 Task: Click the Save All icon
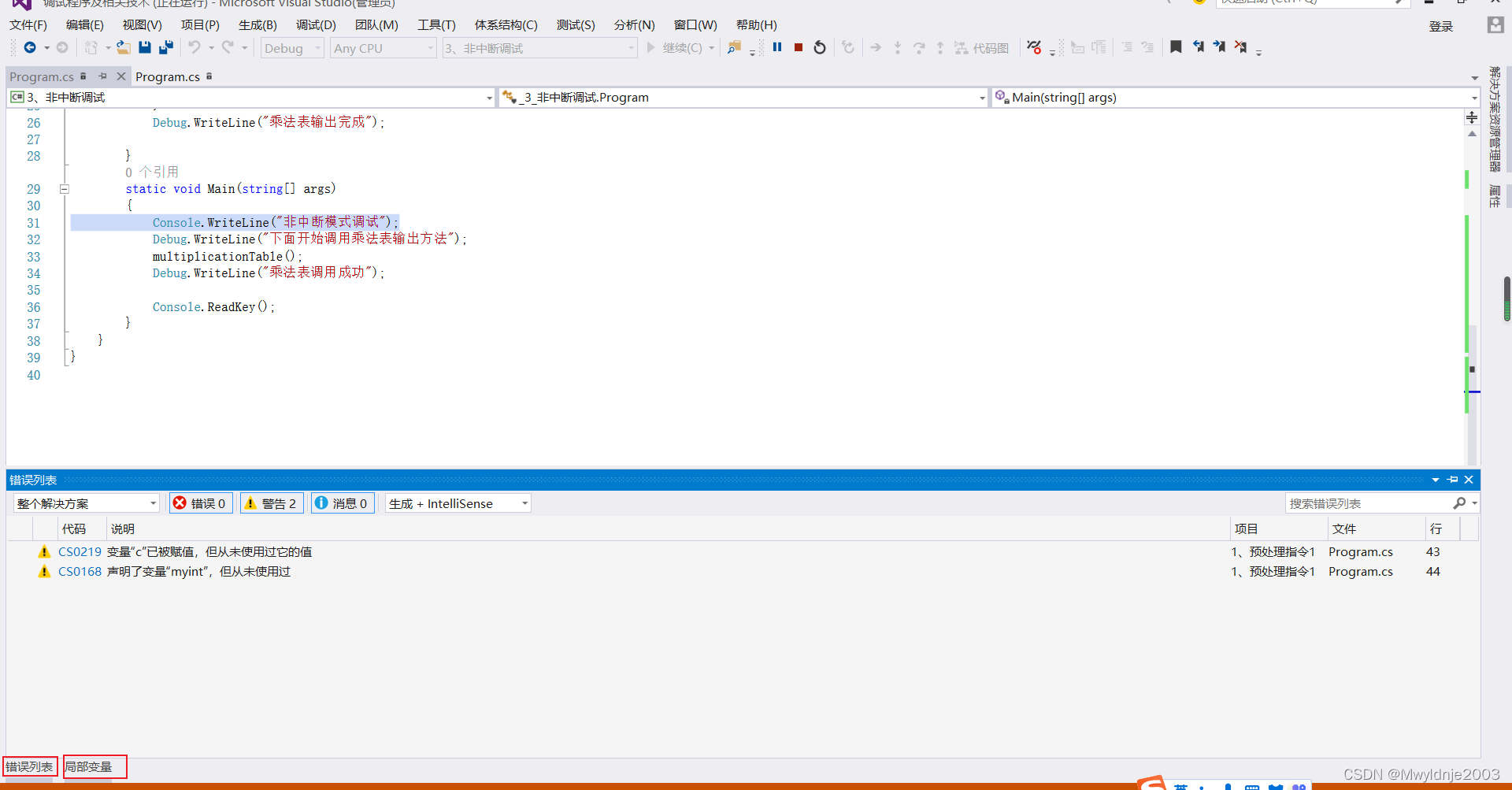pos(166,48)
